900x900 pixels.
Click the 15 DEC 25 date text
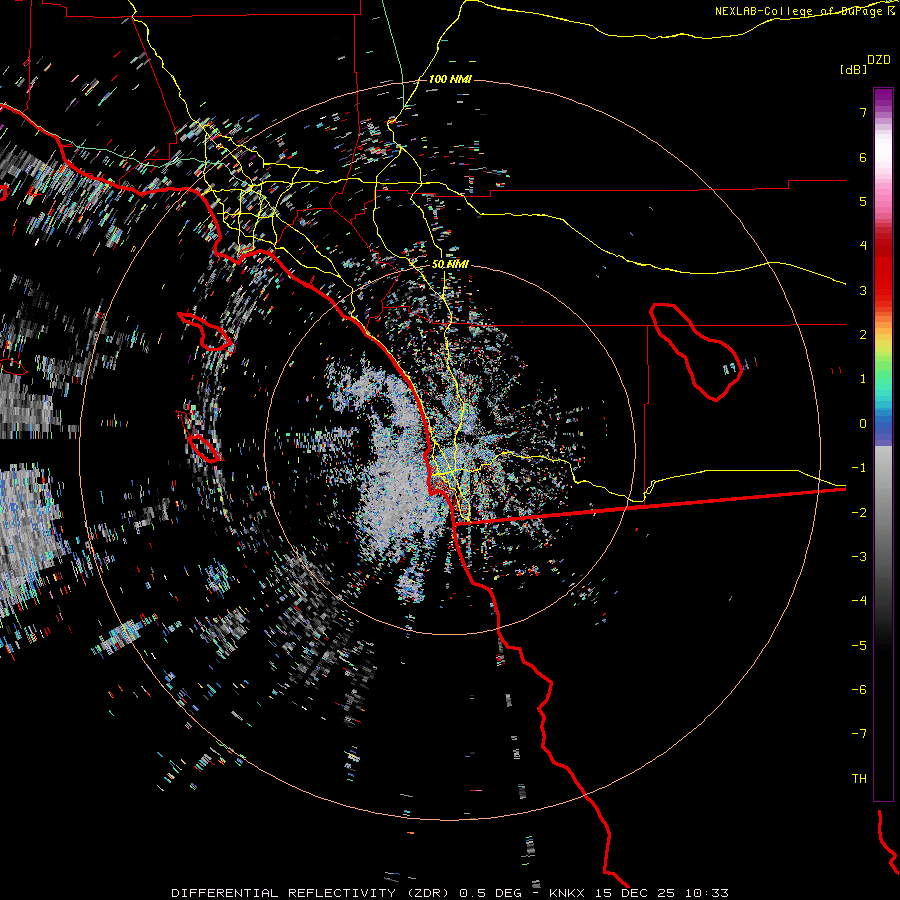(x=637, y=893)
